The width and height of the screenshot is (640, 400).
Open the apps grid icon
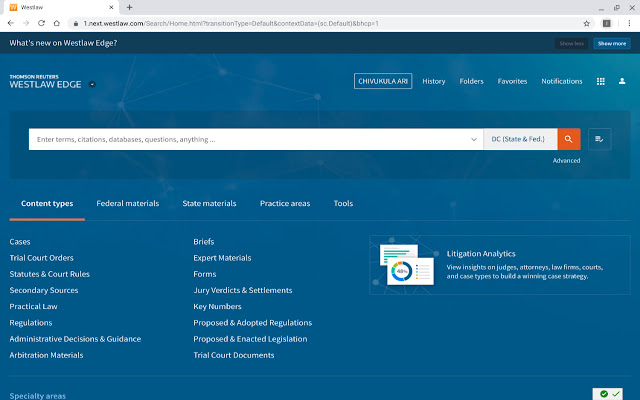click(600, 81)
